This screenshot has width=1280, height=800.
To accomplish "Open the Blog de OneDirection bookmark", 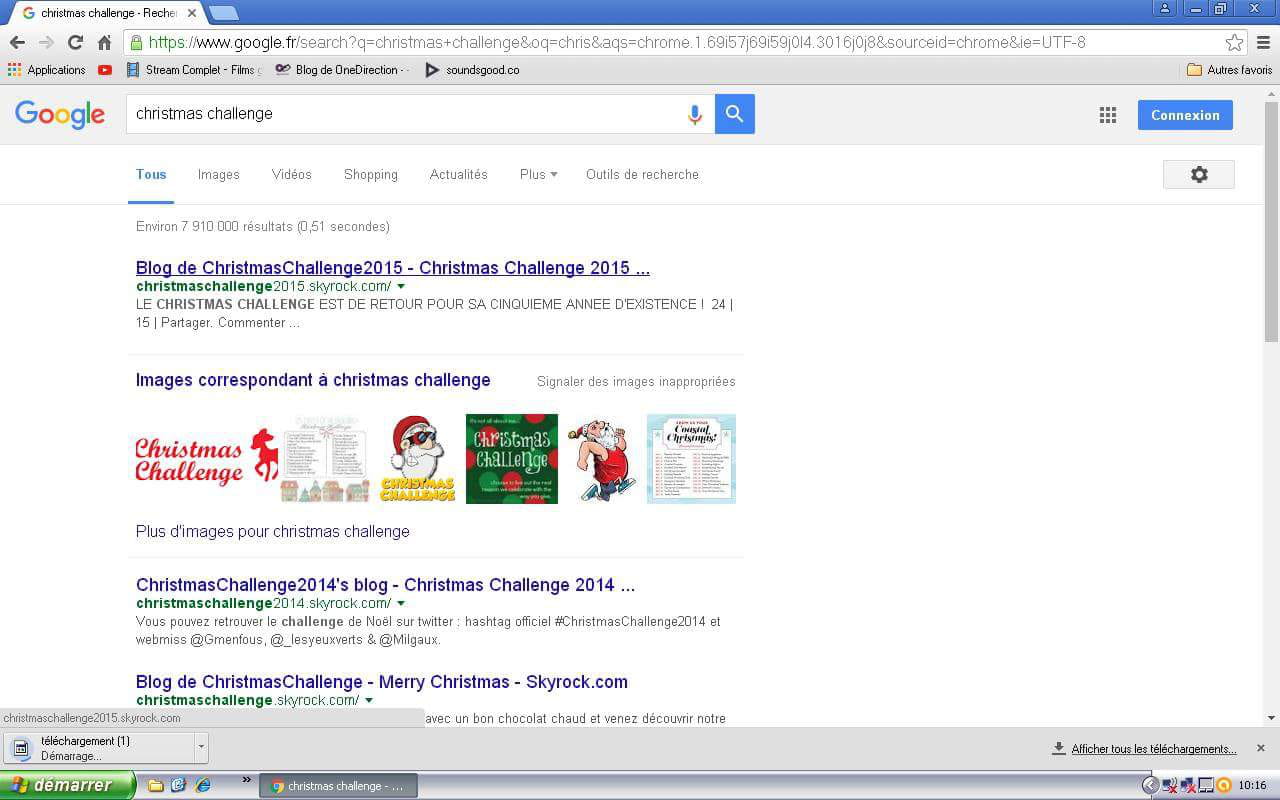I will coord(342,70).
